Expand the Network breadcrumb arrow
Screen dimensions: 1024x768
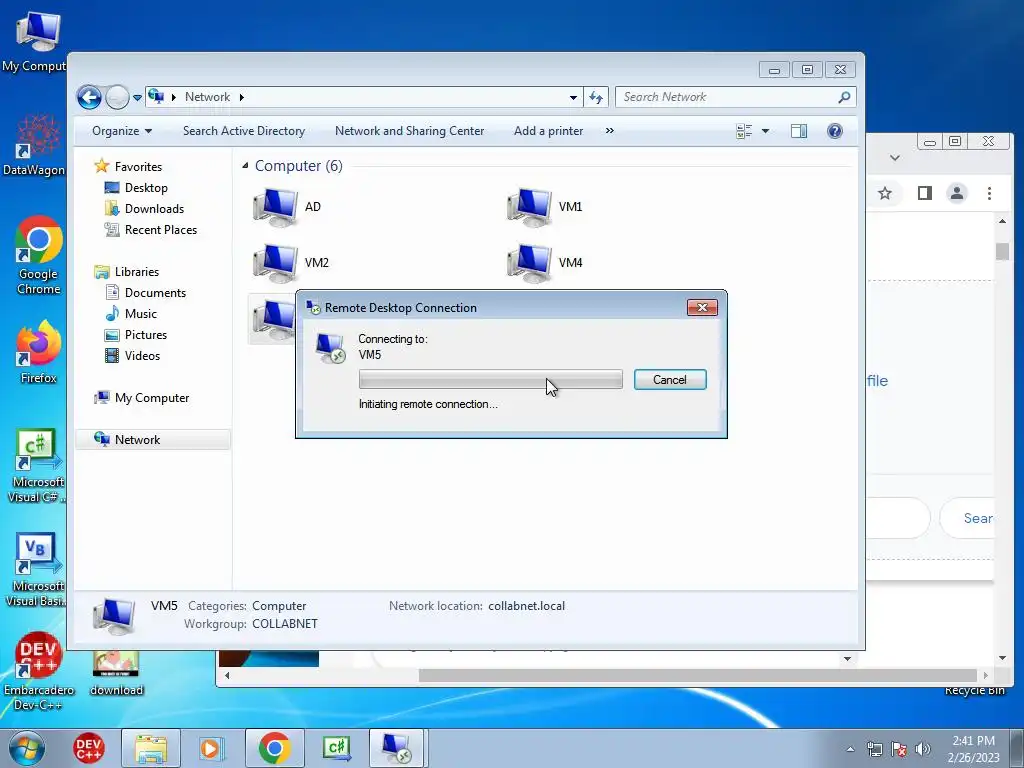point(242,97)
